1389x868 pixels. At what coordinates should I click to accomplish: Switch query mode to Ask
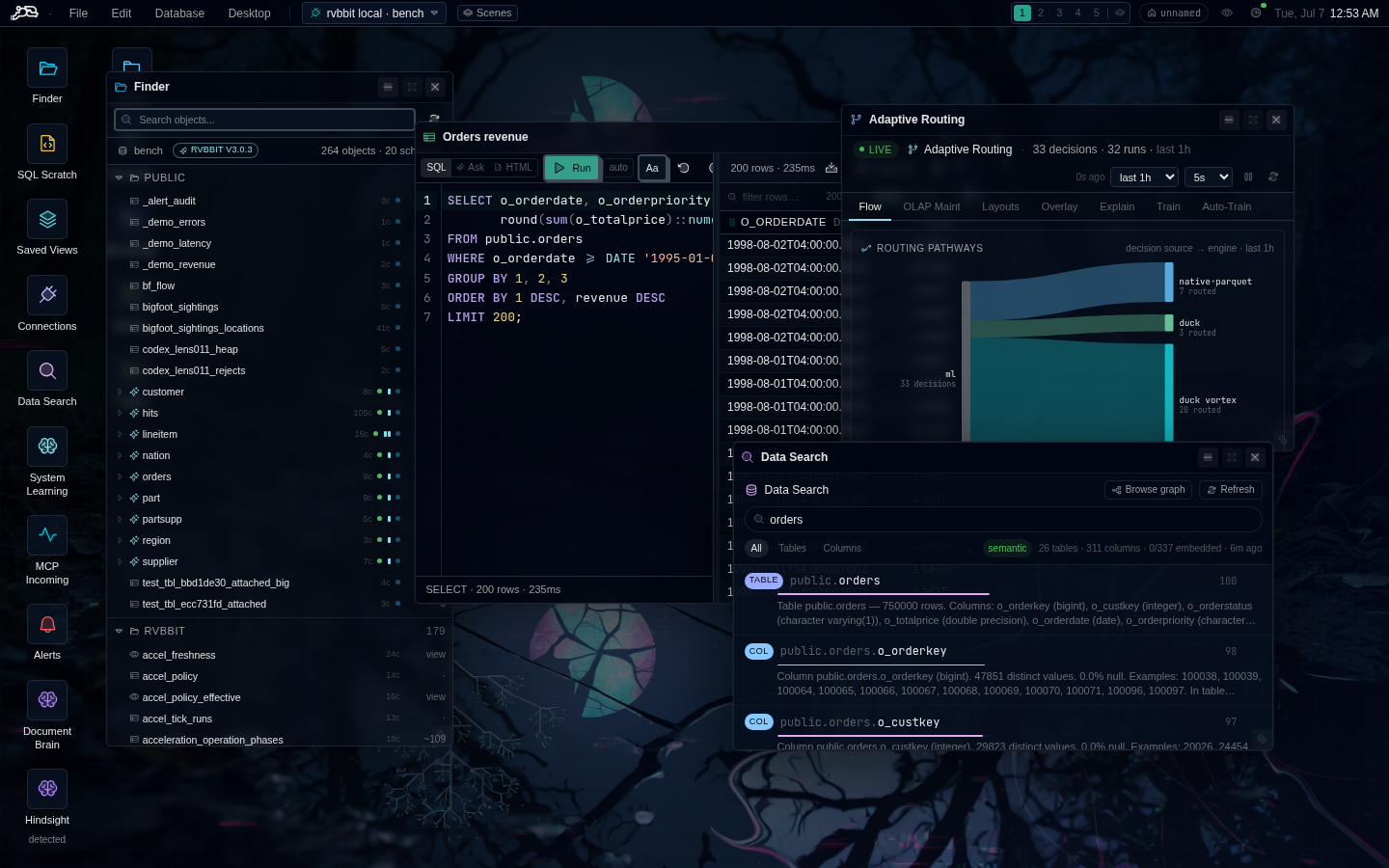coord(470,168)
